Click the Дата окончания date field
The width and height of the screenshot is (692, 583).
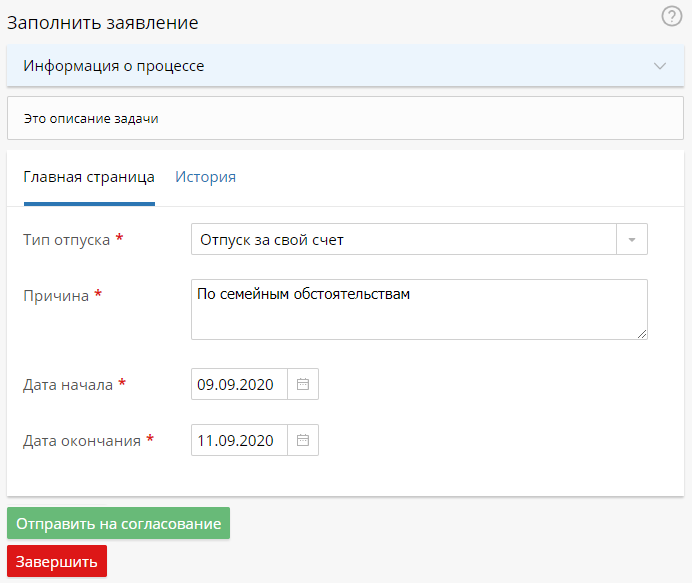[239, 440]
